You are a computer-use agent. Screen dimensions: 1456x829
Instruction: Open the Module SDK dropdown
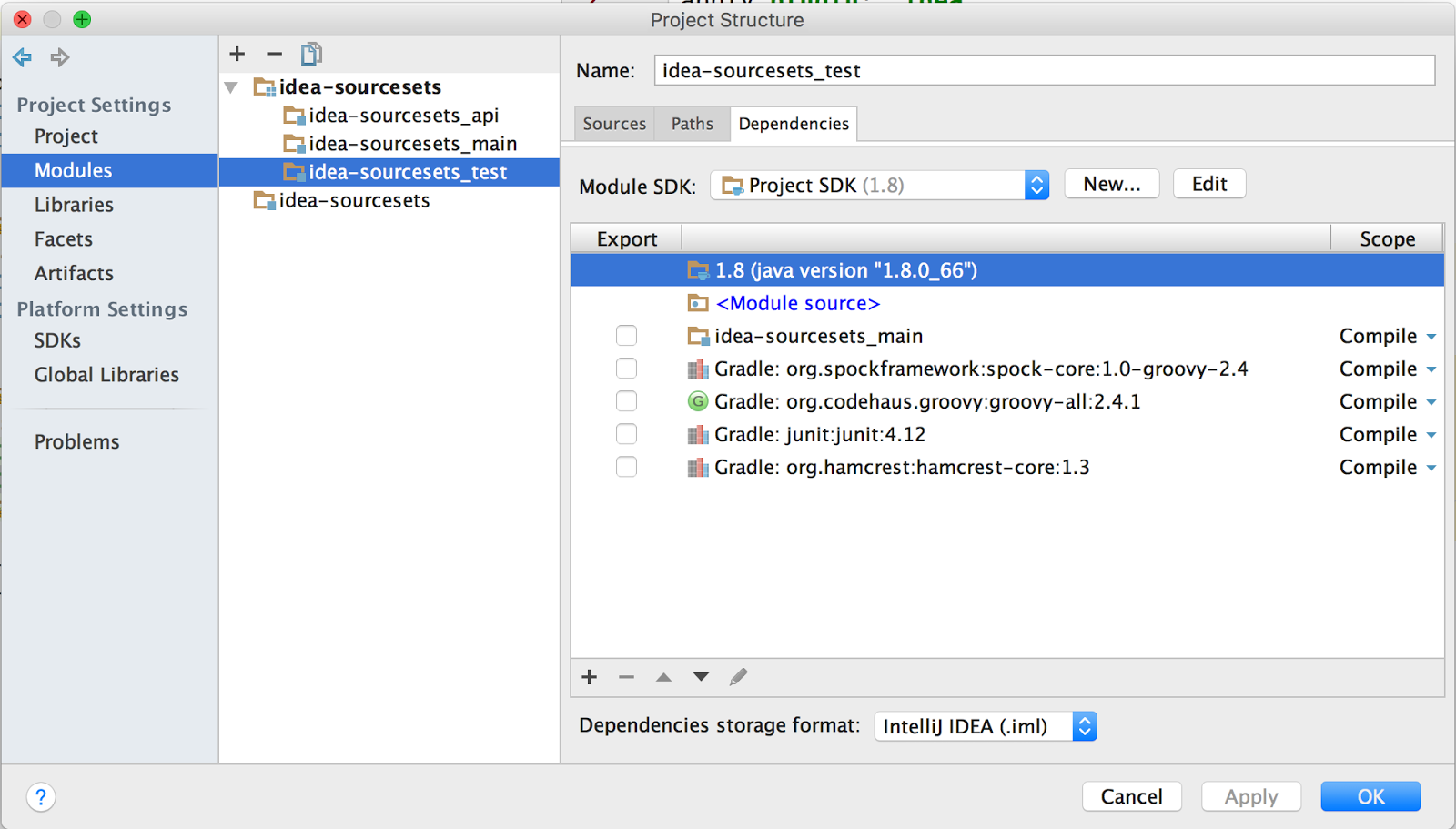pyautogui.click(x=1036, y=185)
